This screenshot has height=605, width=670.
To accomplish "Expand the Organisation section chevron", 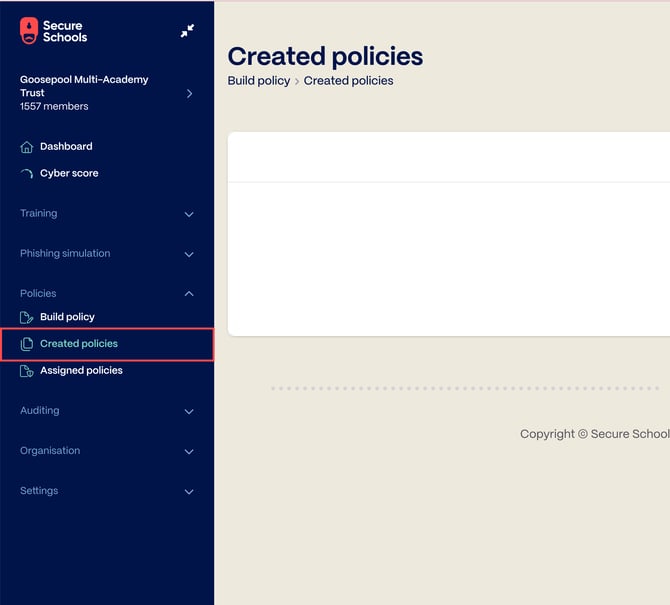I will point(189,451).
